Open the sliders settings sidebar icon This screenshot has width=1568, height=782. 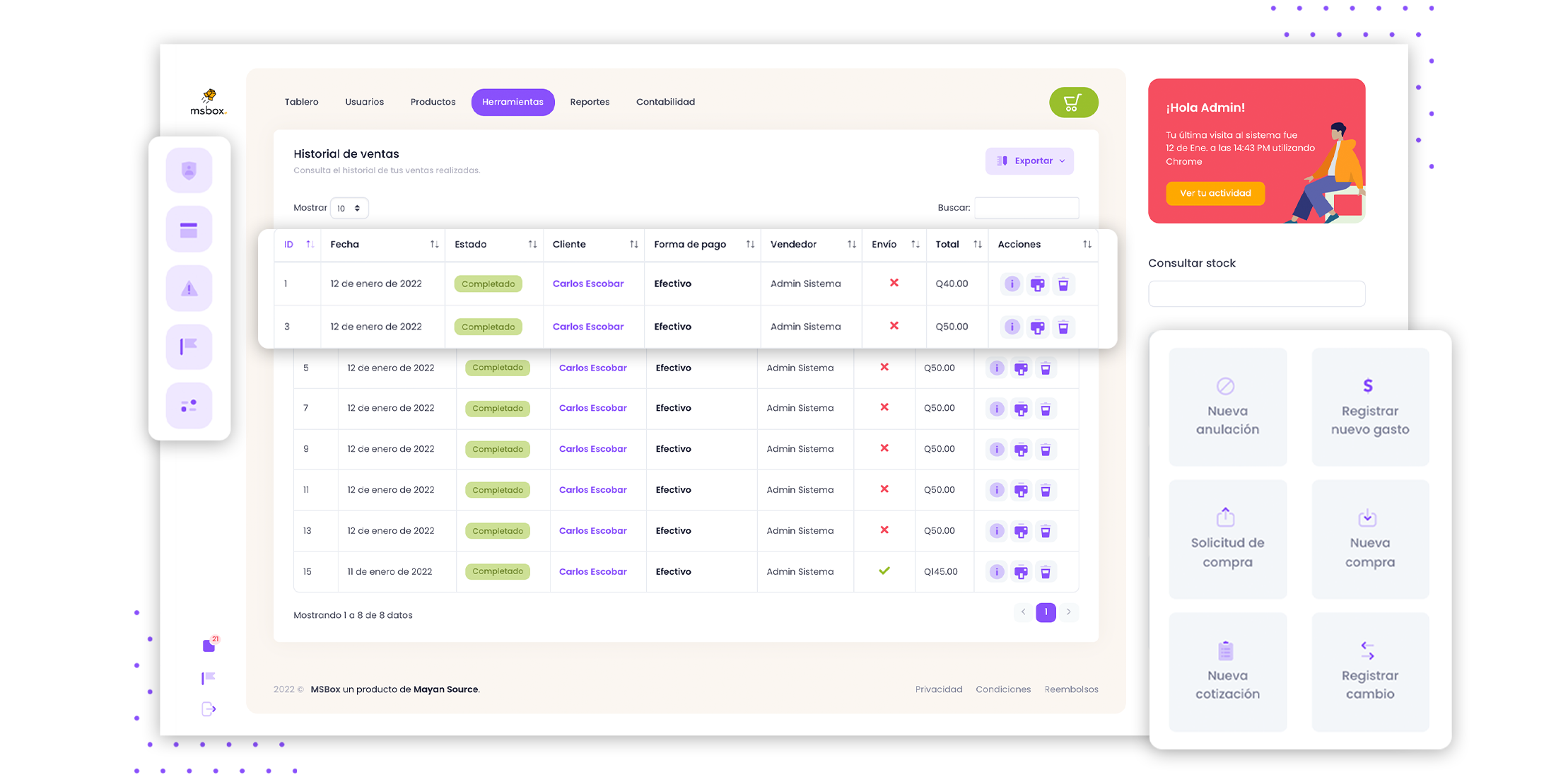(189, 406)
